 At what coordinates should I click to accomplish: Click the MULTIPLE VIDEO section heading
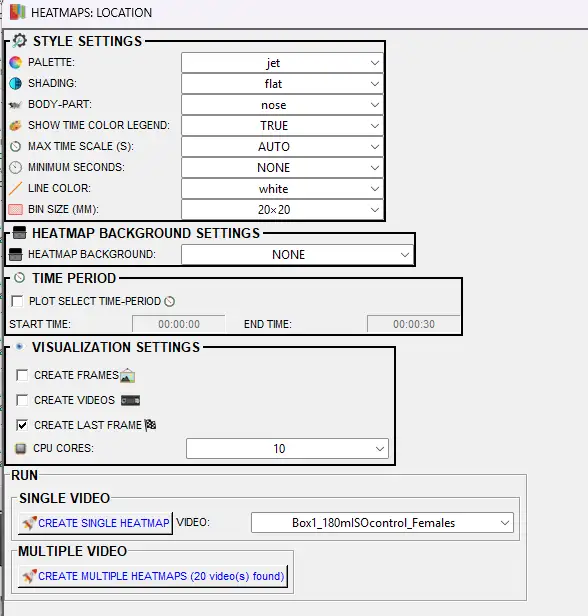pos(73,551)
